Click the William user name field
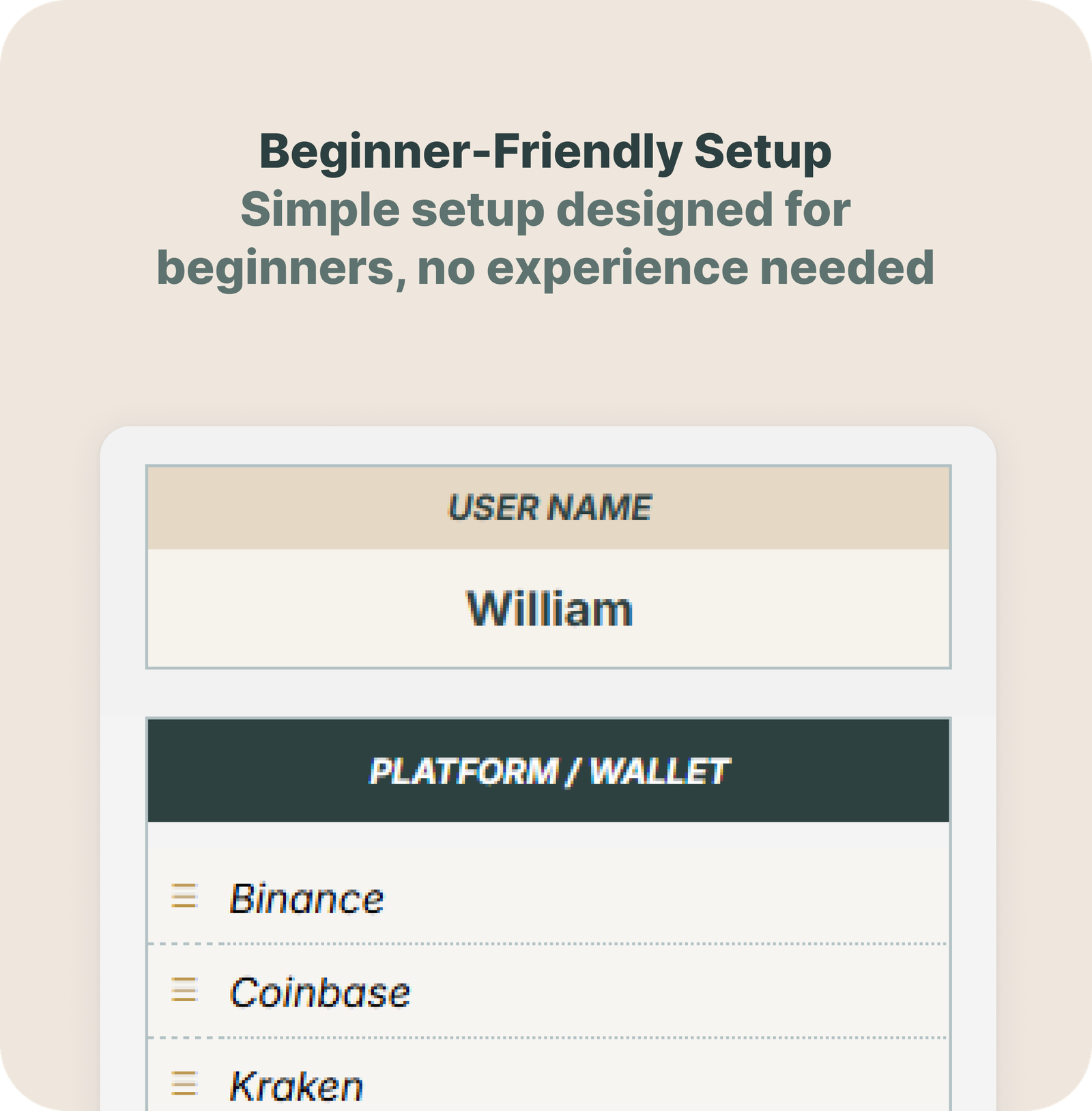Viewport: 1092px width, 1111px height. tap(549, 609)
